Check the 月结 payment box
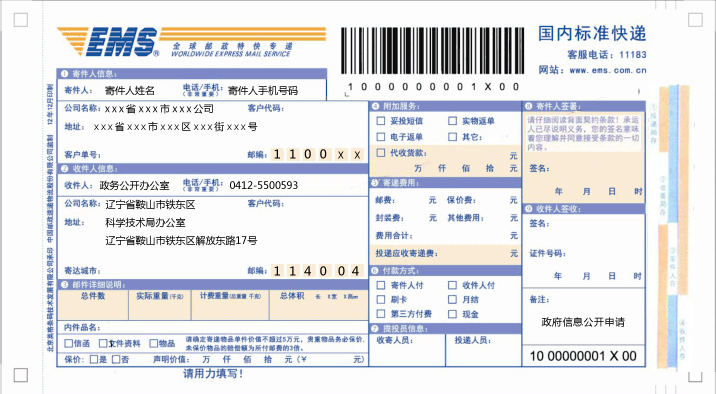 click(453, 299)
